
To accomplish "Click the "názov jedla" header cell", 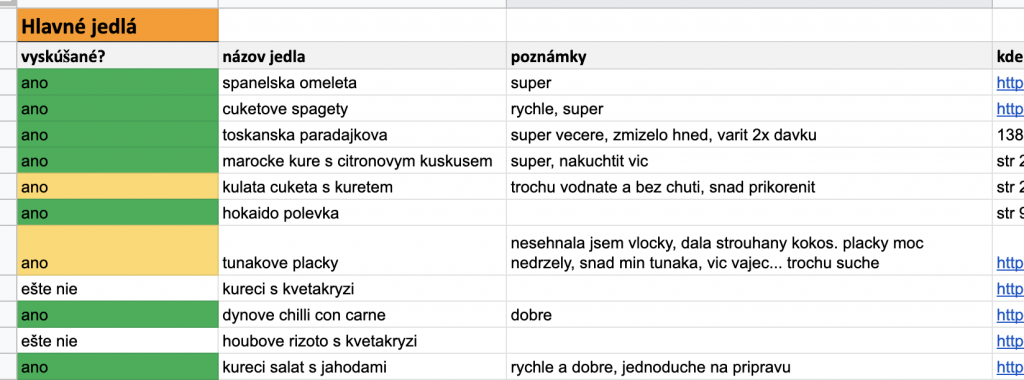I will tap(362, 57).
